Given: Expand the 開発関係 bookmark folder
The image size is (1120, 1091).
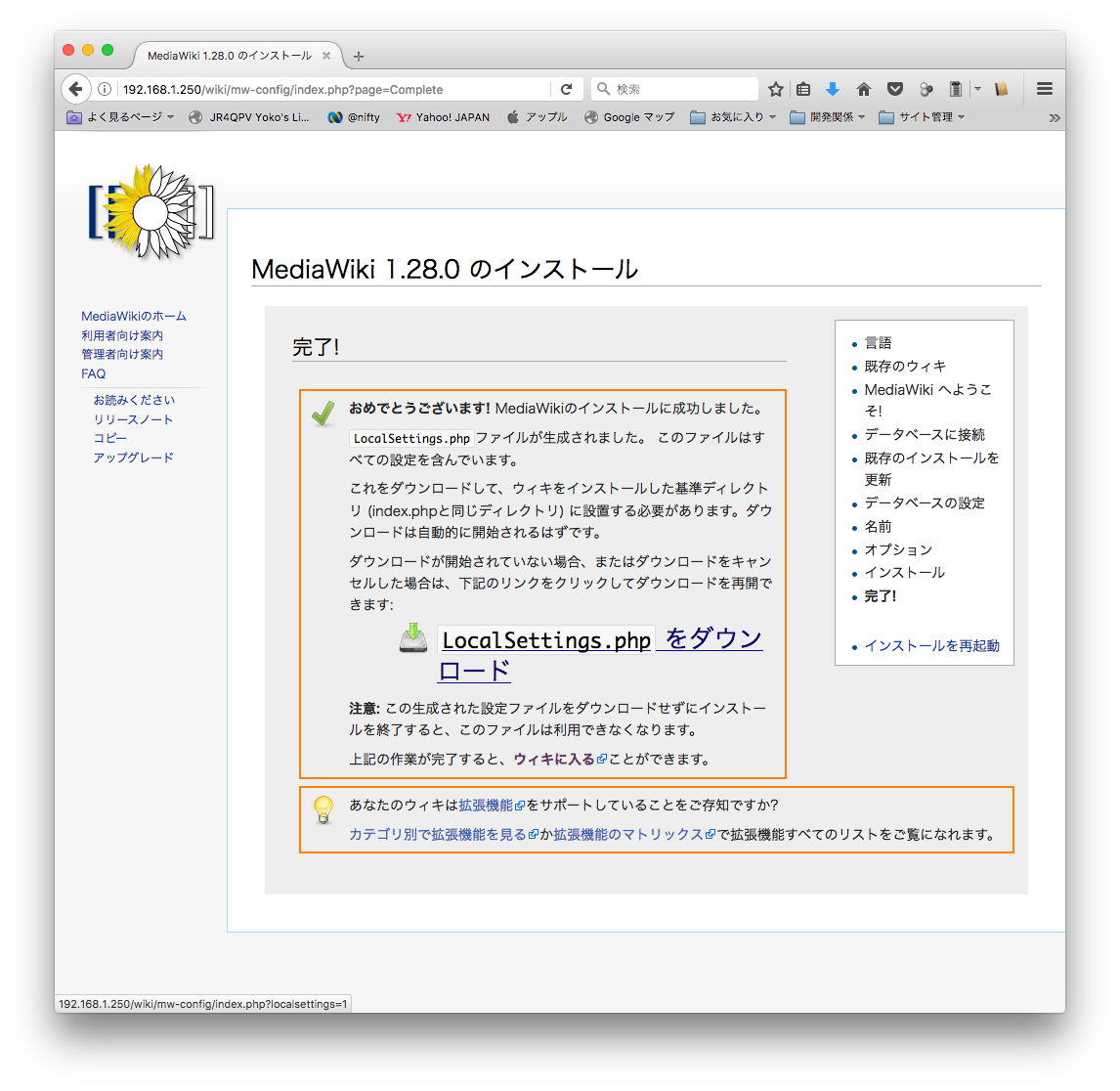Looking at the screenshot, I should [x=828, y=117].
